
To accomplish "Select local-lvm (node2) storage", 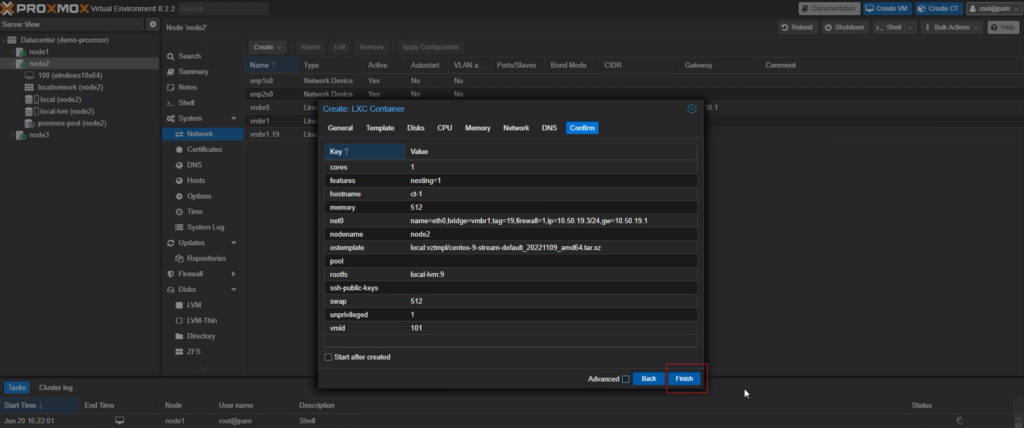I will click(x=67, y=111).
